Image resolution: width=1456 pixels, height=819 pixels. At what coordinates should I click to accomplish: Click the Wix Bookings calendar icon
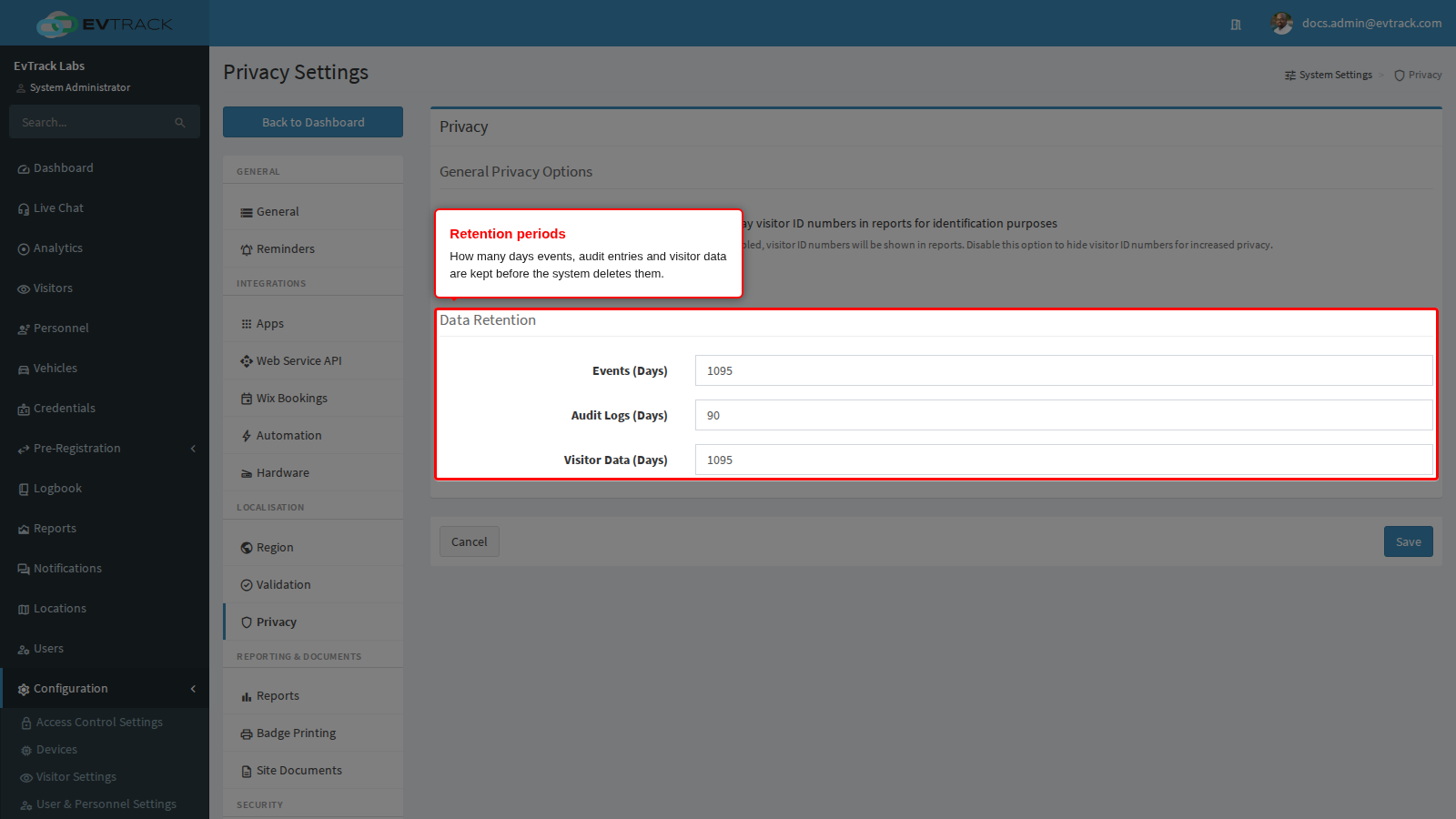point(247,399)
